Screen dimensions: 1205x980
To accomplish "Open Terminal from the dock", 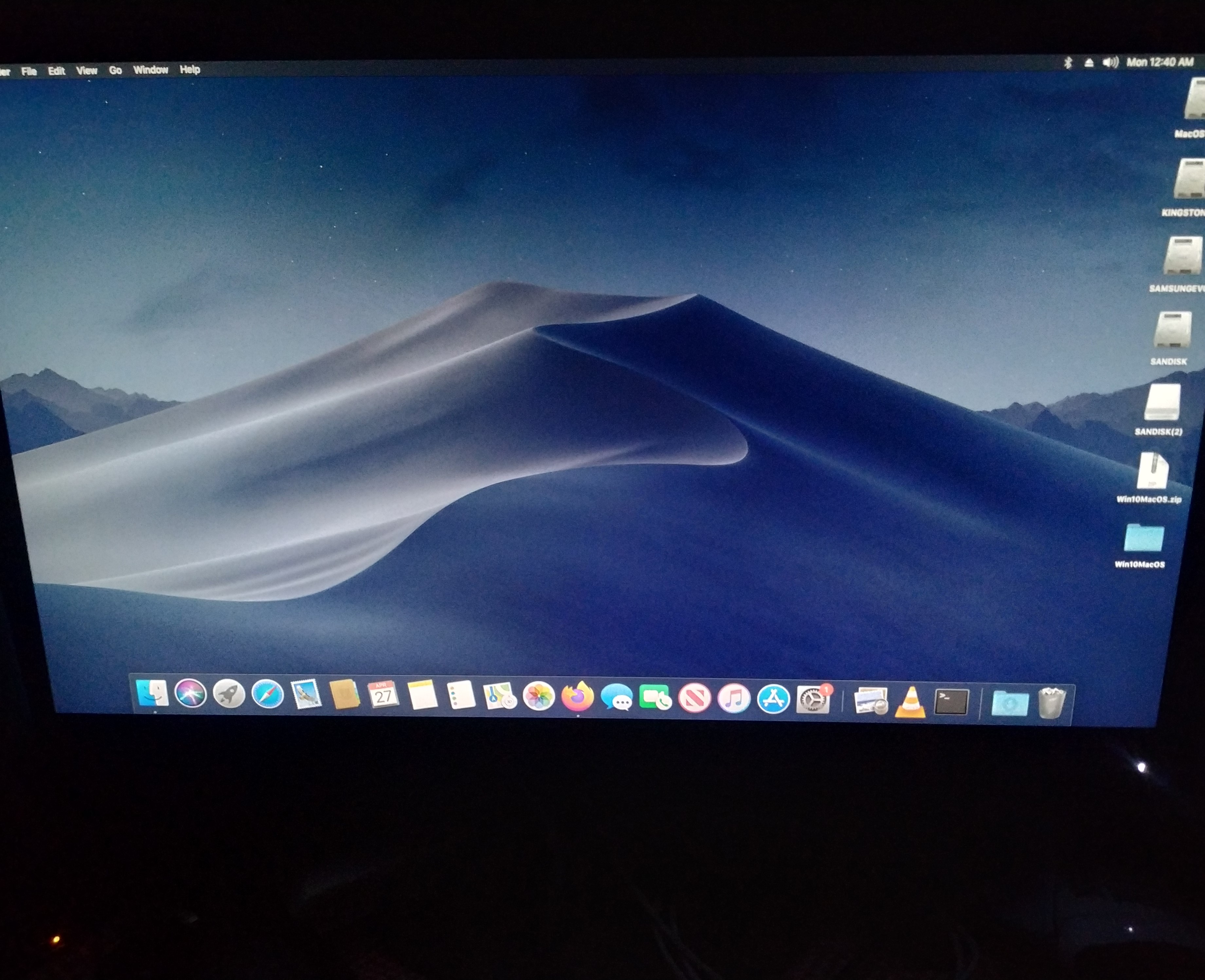I will click(951, 702).
